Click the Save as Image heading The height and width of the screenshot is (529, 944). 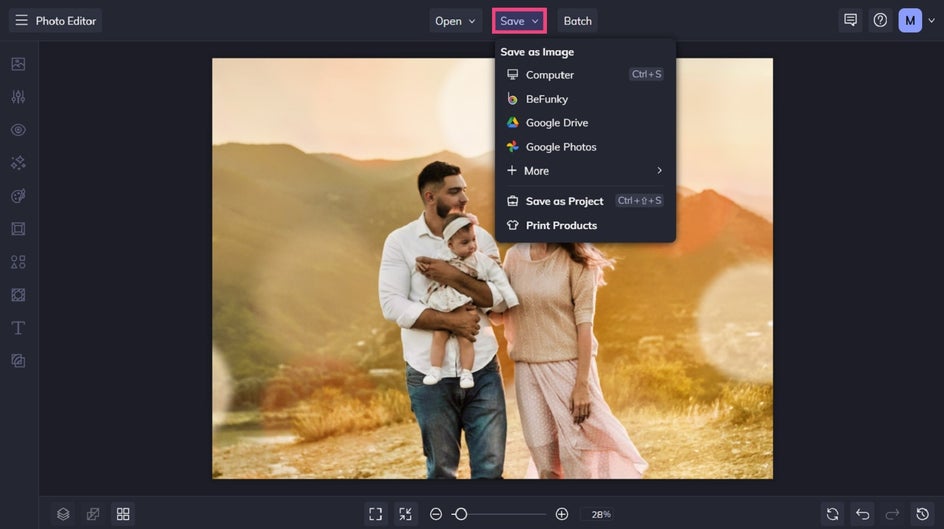[537, 52]
